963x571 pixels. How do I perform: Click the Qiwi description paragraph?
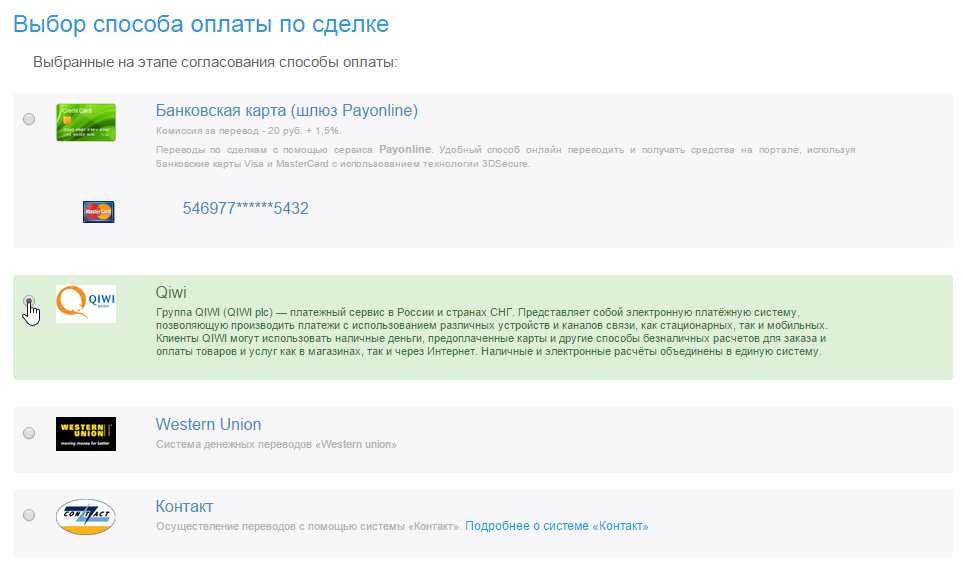[490, 333]
